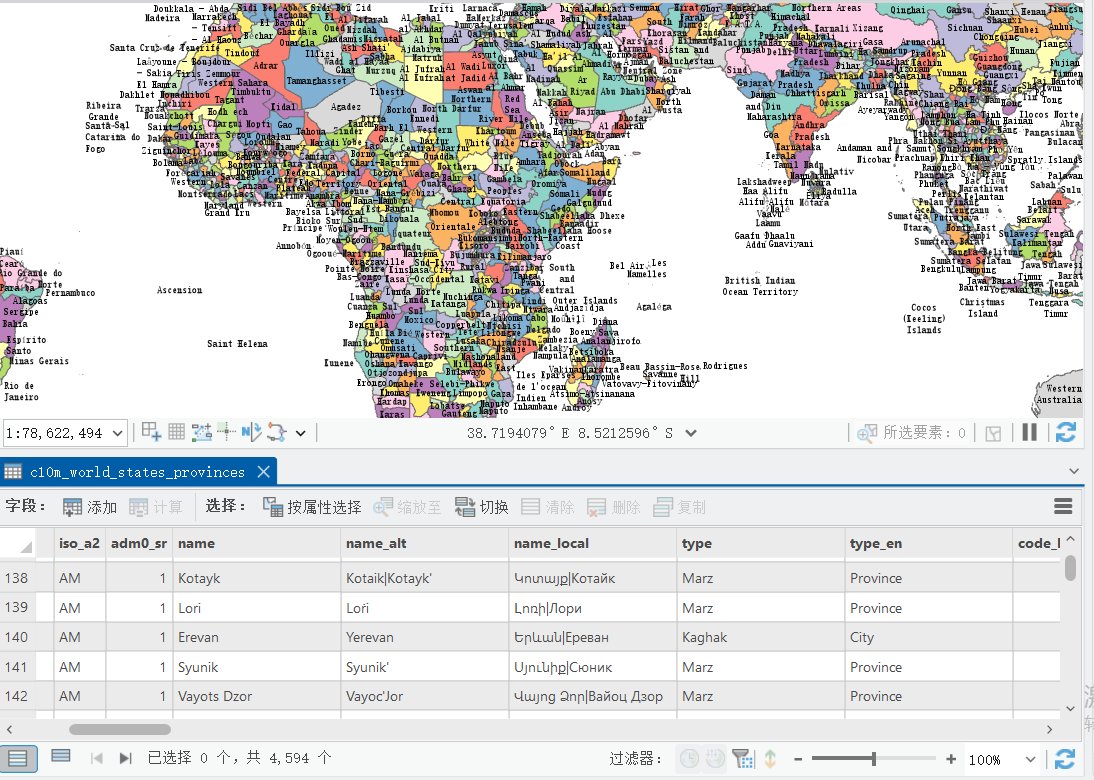This screenshot has height=780, width=1094.
Task: Click the iso_a2 column header
Action: point(80,543)
